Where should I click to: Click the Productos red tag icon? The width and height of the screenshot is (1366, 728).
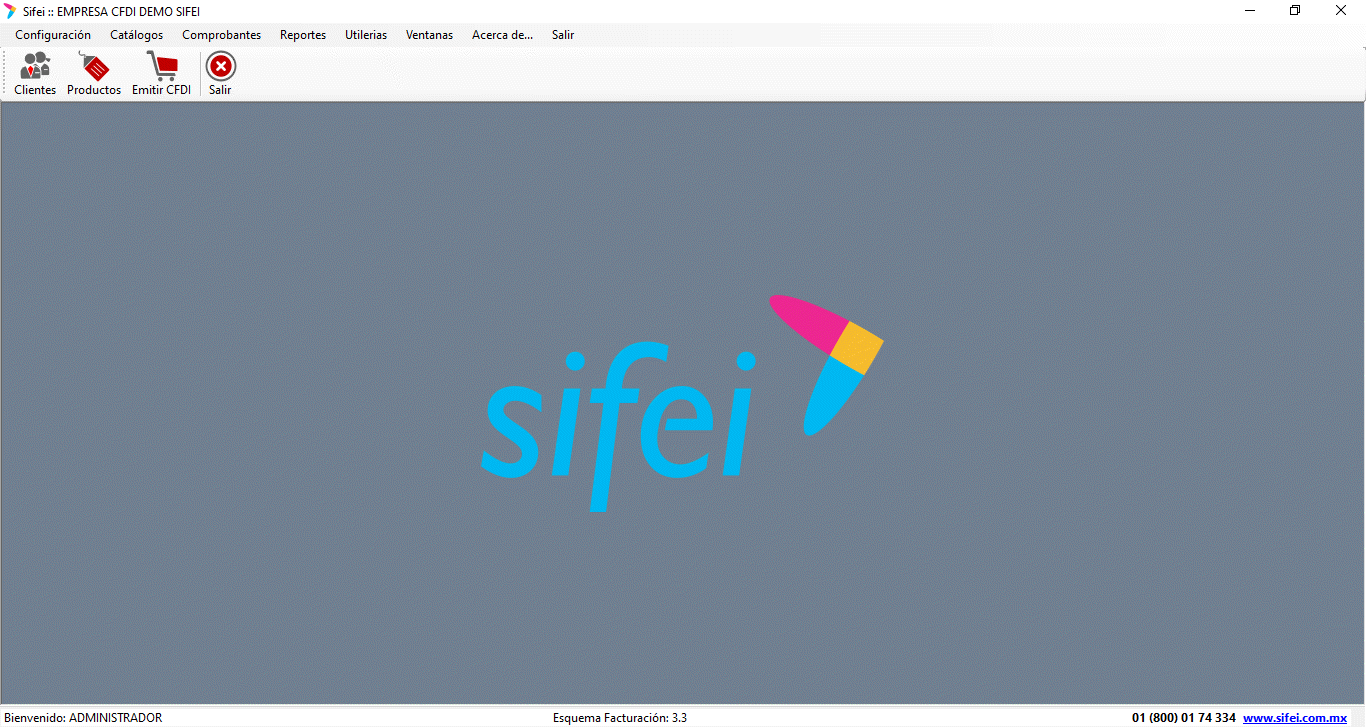(x=94, y=73)
